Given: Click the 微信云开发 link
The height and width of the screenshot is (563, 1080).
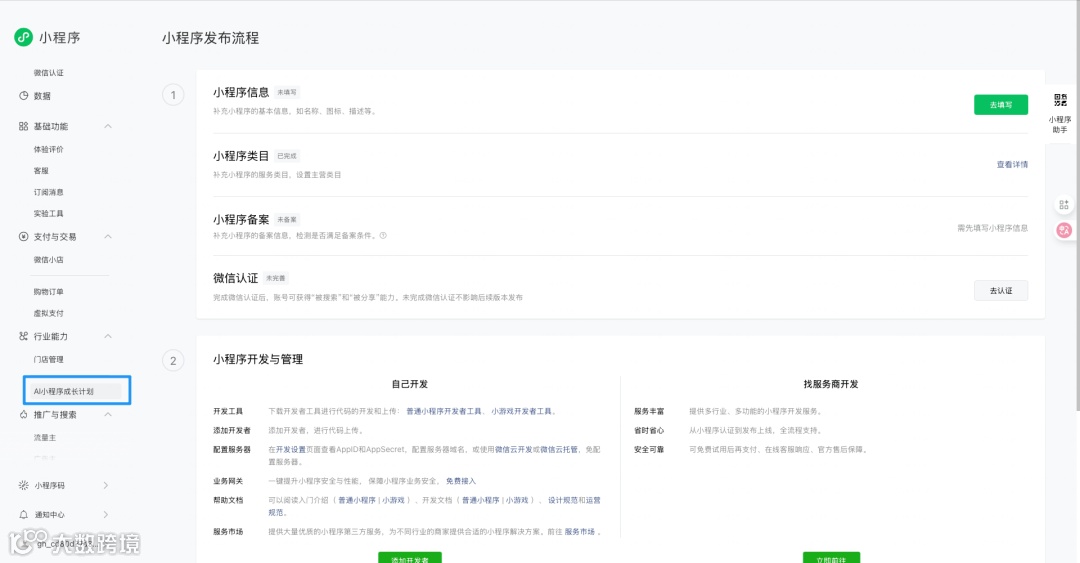Looking at the screenshot, I should click(x=513, y=449).
